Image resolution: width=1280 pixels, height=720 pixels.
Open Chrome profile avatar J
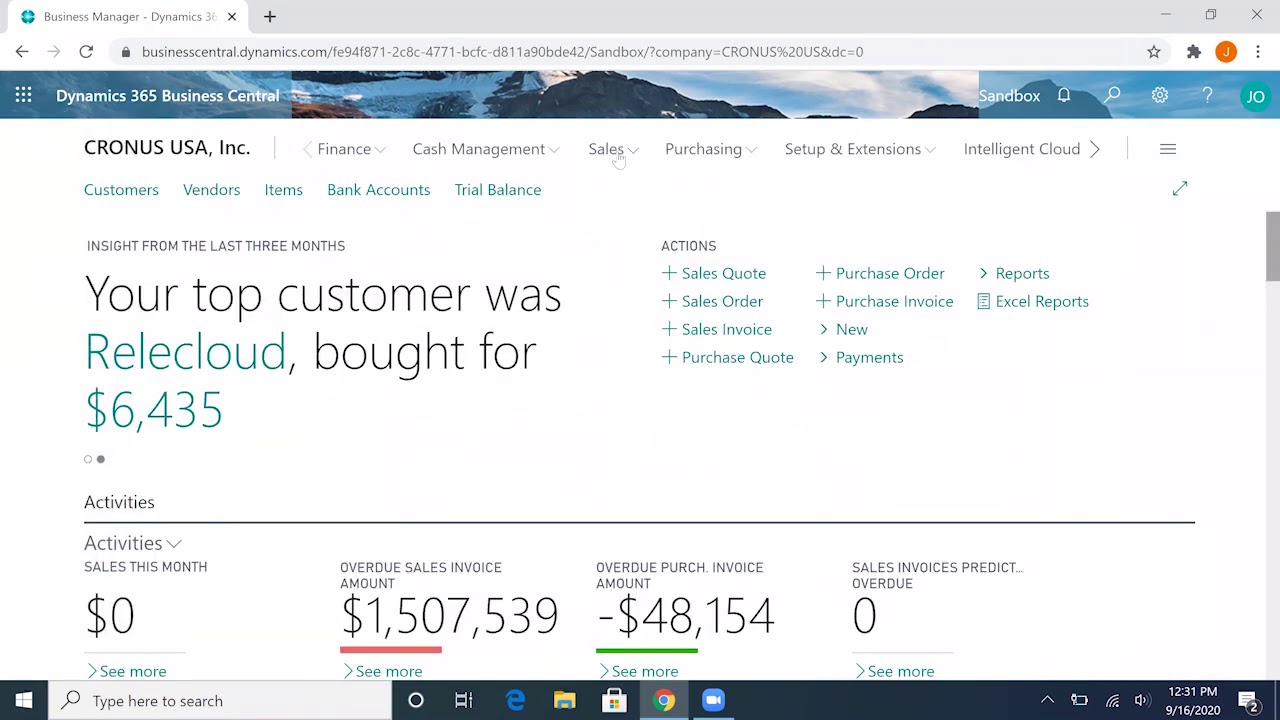pos(1226,52)
